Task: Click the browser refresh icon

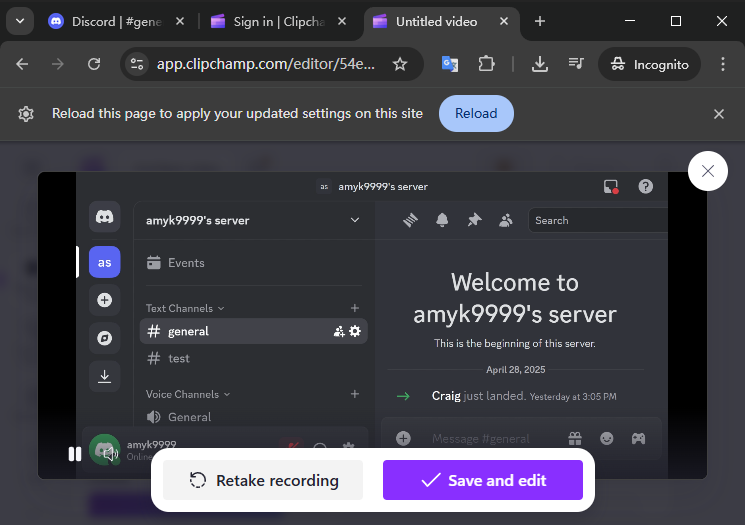Action: [94, 64]
